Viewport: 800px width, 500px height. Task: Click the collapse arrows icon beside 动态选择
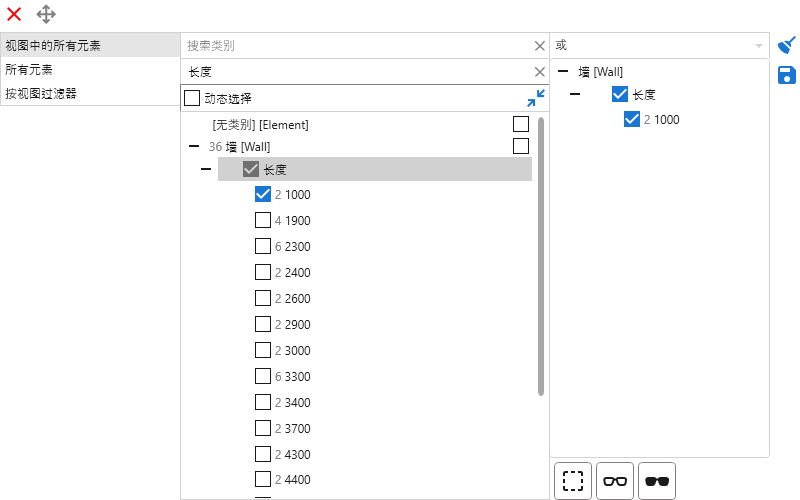point(536,98)
